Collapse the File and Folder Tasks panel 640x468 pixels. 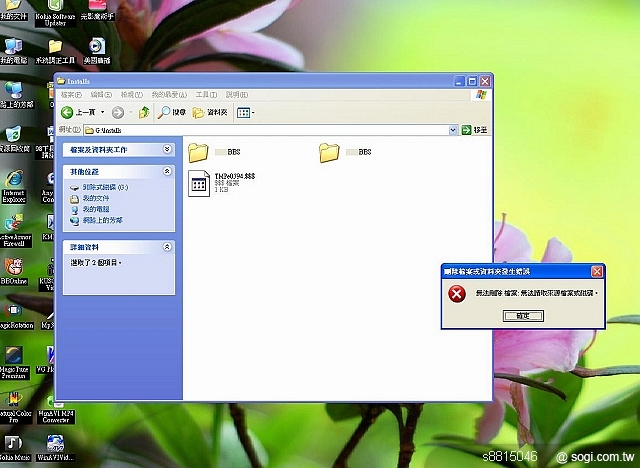(x=166, y=149)
